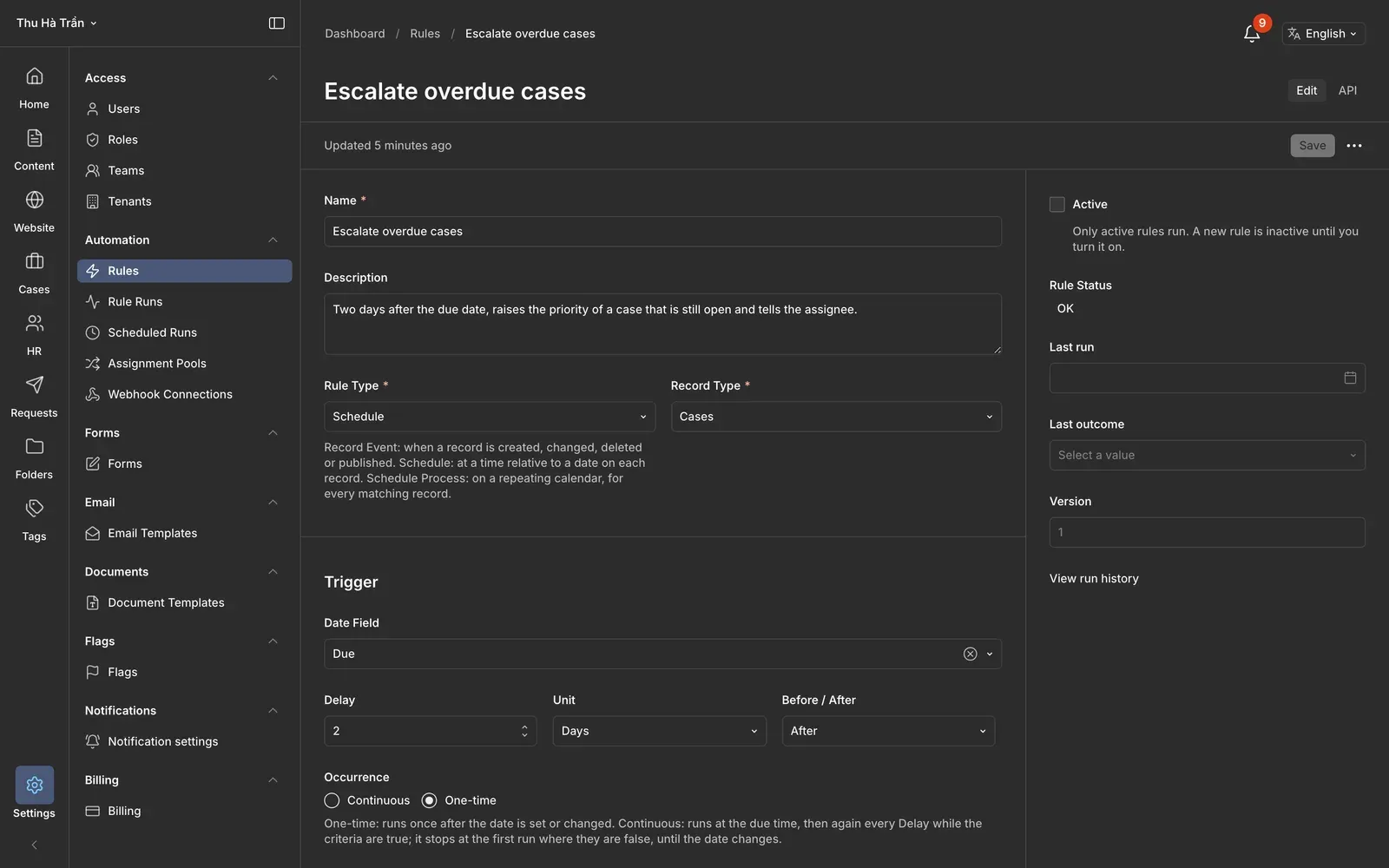Collapse the left navigation with arrow
The image size is (1389, 868).
click(34, 845)
